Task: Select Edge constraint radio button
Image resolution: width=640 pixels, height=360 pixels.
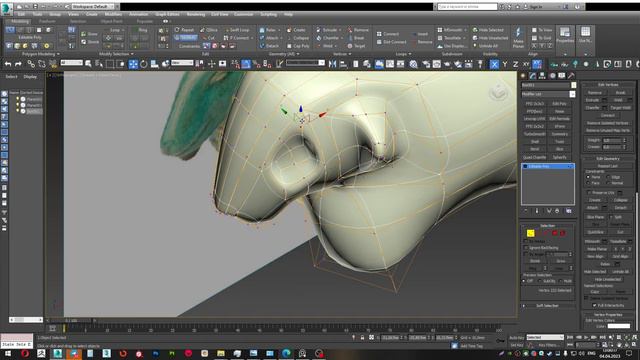Action: tap(609, 177)
